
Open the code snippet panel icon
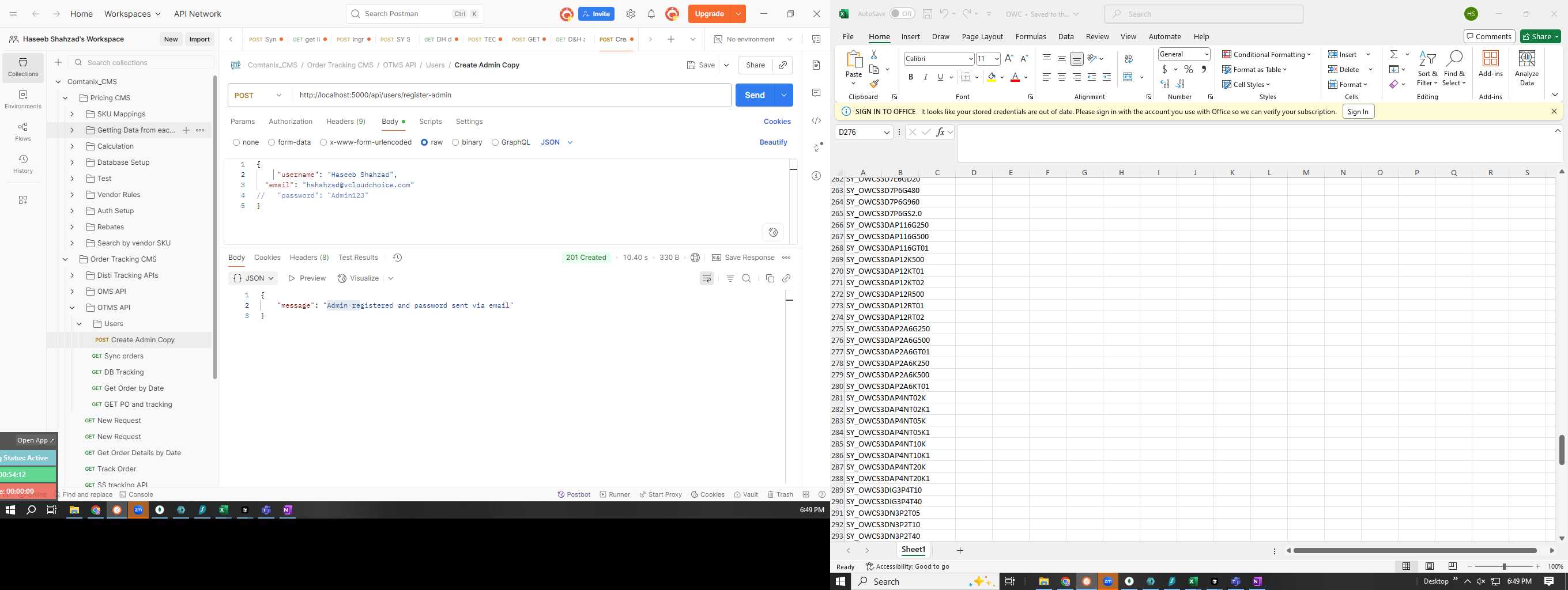click(816, 120)
